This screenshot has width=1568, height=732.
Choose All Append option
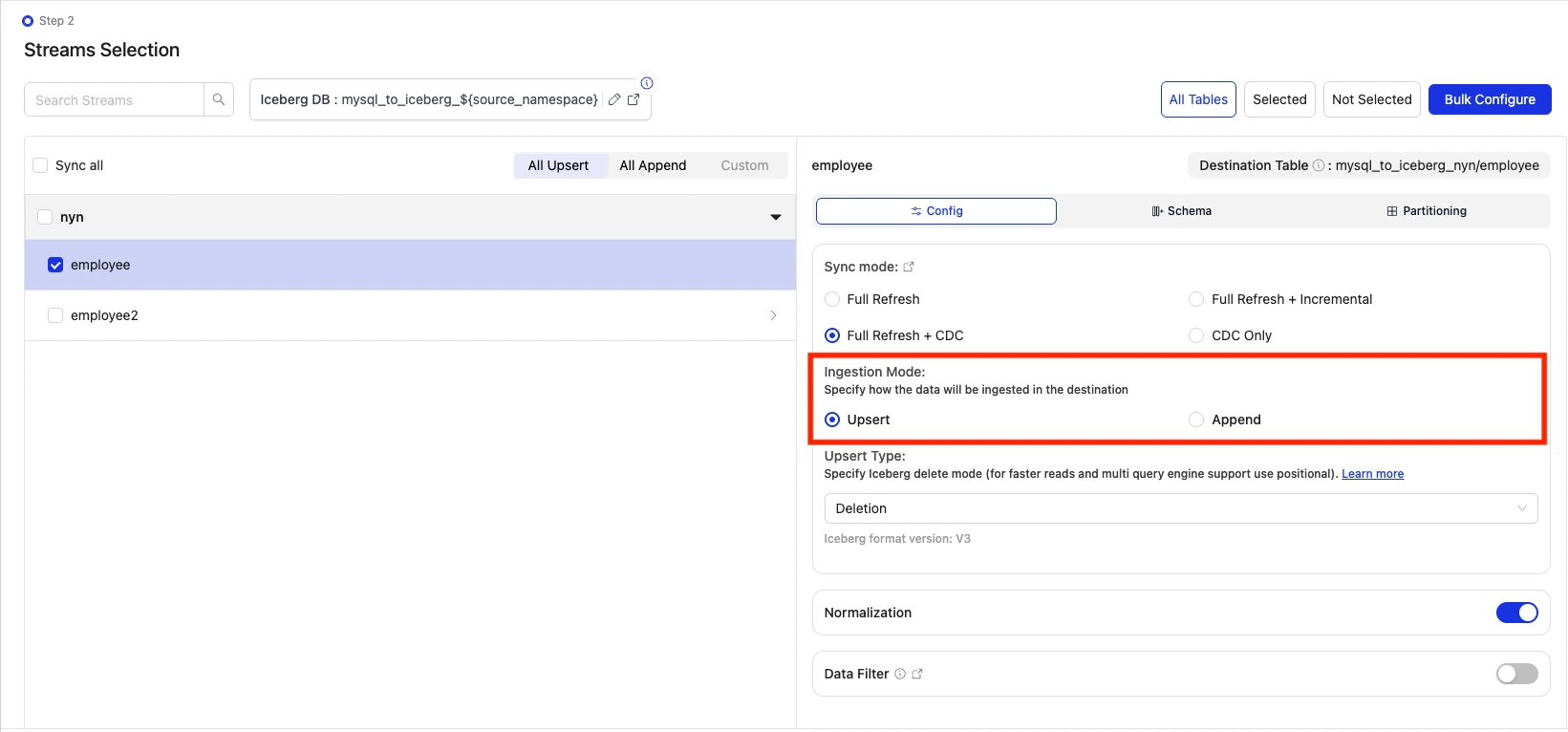(653, 165)
